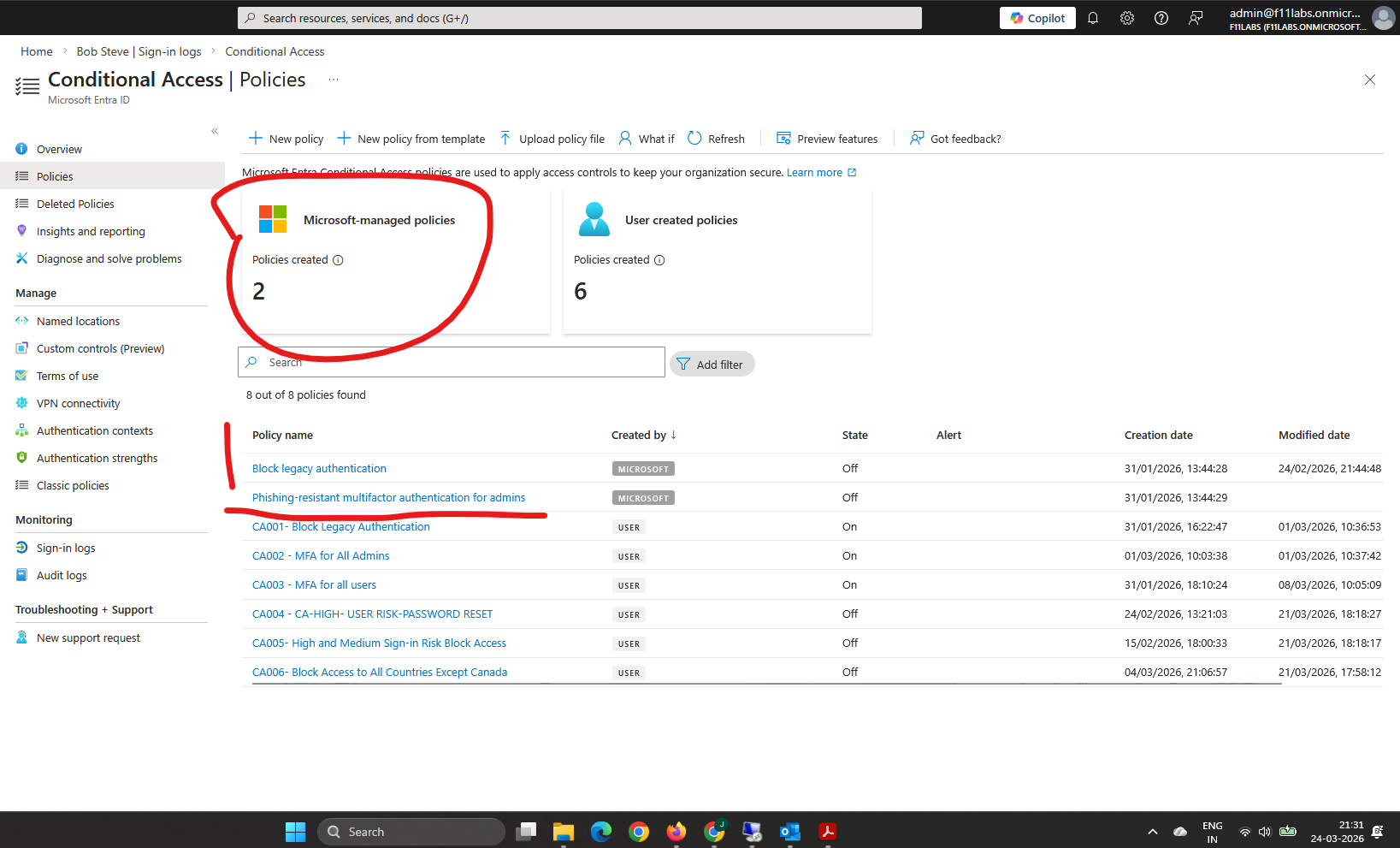
Task: Click the help question mark icon
Action: pyautogui.click(x=1161, y=18)
